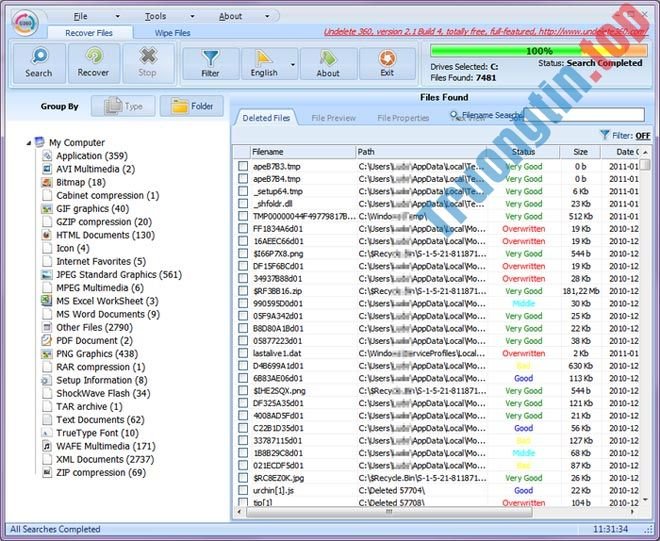Click the Recover toolbar button
660x541 pixels.
click(93, 63)
